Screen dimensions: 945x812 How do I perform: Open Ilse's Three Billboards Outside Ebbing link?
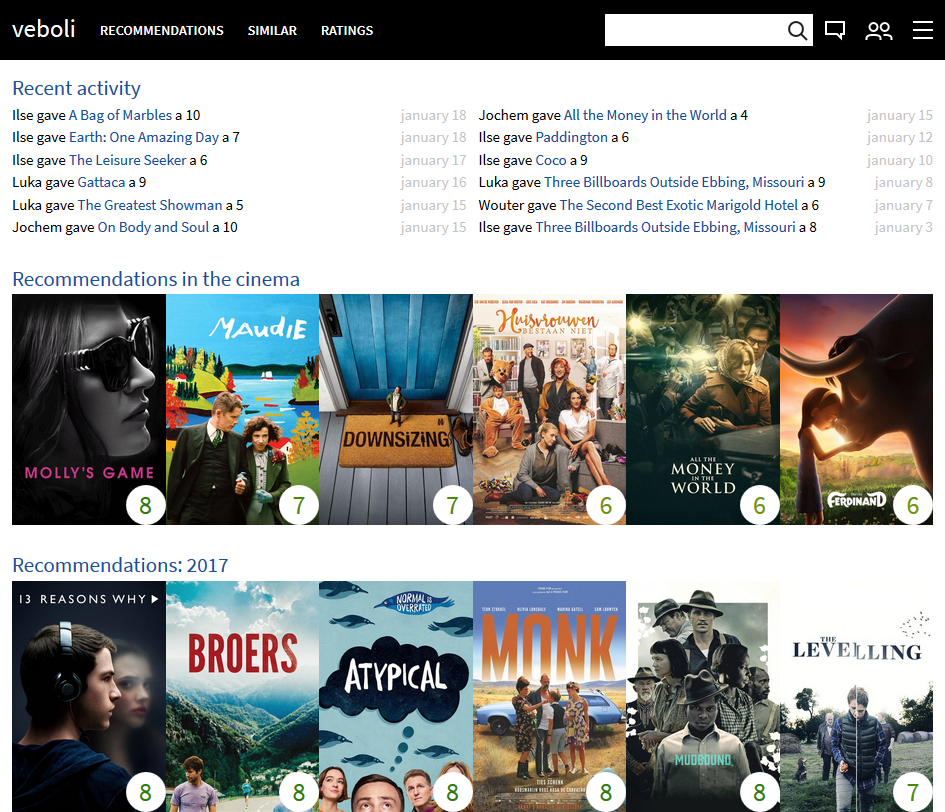(666, 228)
